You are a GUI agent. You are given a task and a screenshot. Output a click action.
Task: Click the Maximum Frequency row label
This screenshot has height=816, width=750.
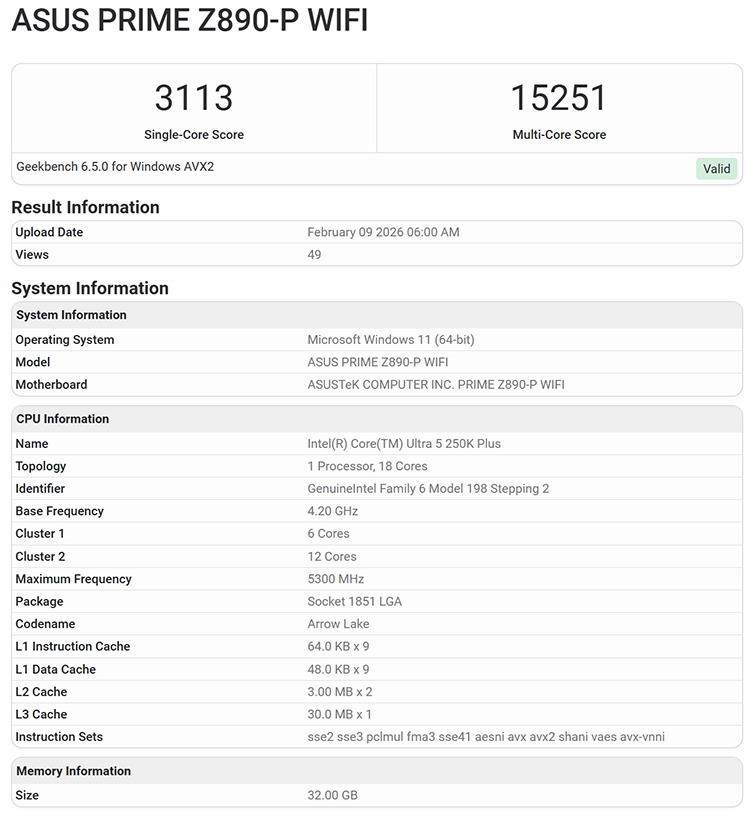(73, 579)
